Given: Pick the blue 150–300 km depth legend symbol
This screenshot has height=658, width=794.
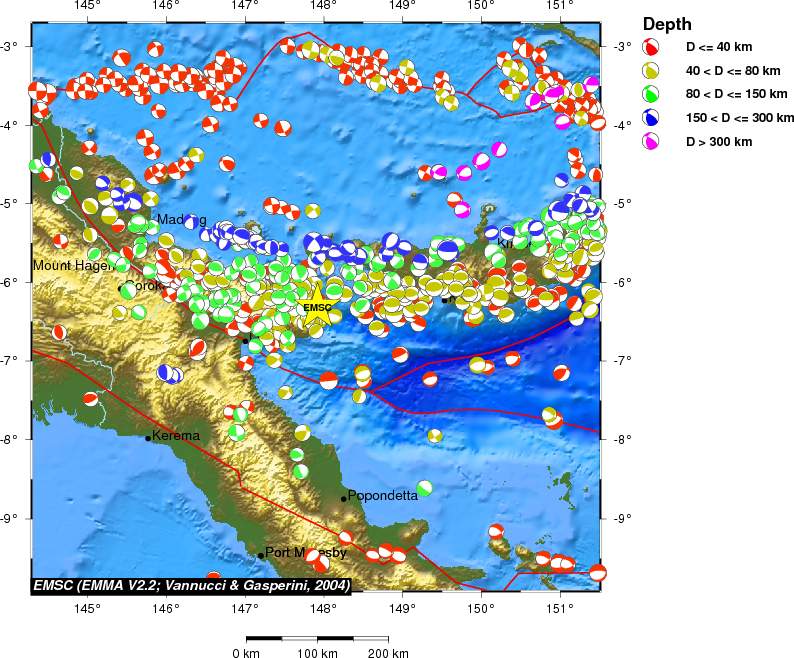Looking at the screenshot, I should pyautogui.click(x=650, y=118).
